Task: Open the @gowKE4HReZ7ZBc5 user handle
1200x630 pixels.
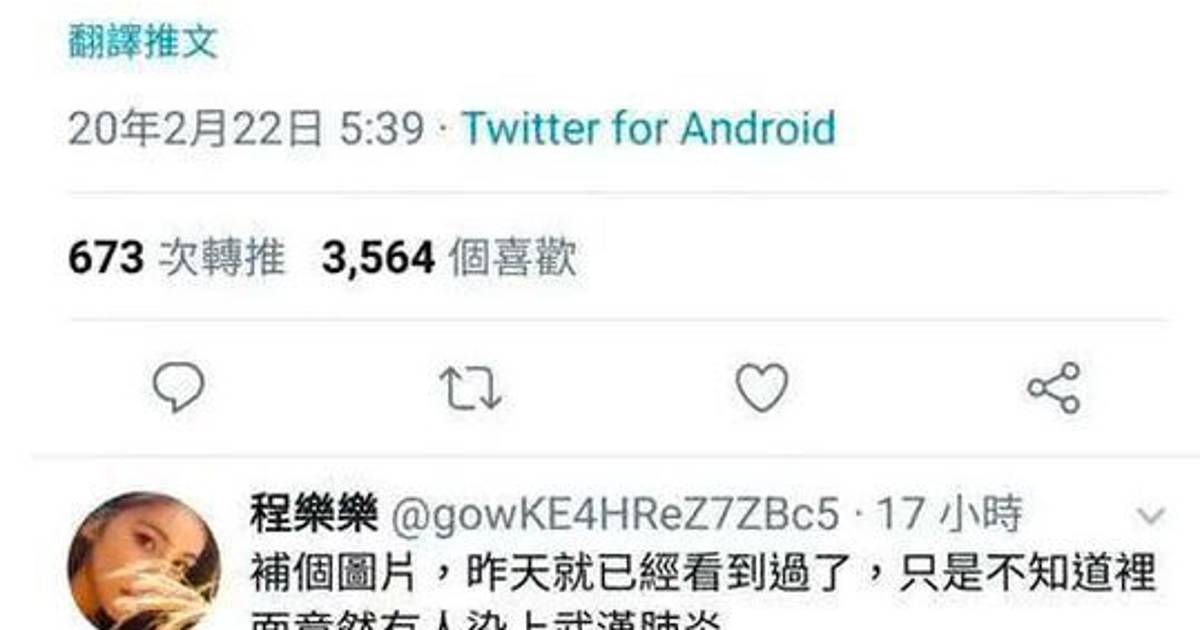Action: click(x=613, y=516)
